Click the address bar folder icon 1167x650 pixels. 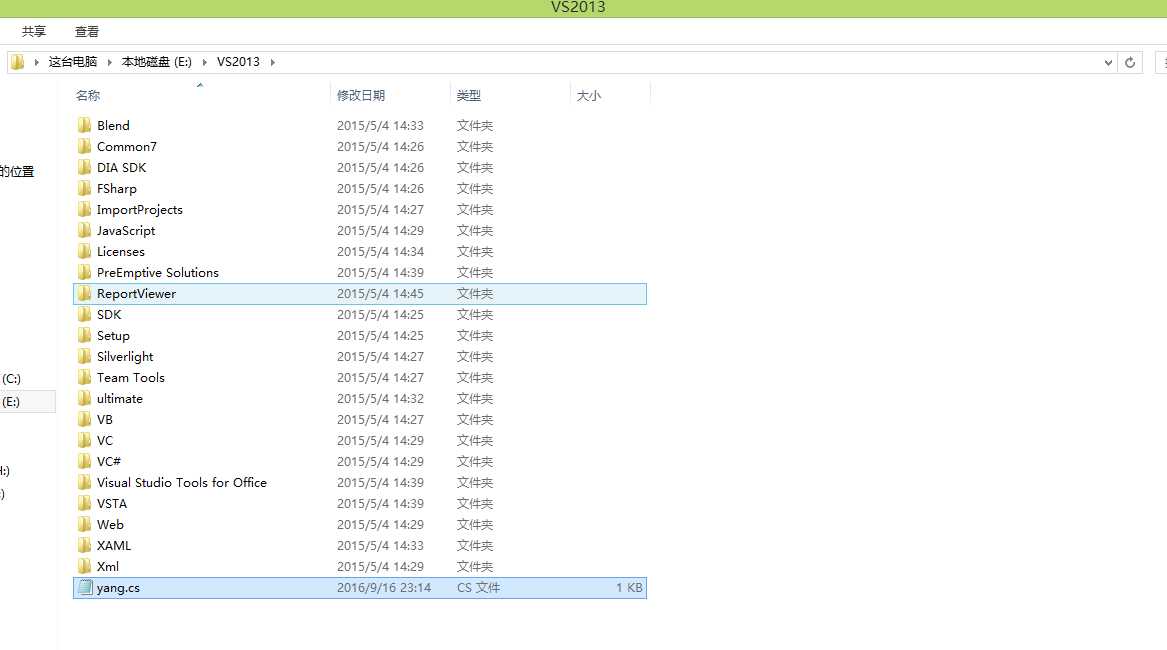pyautogui.click(x=18, y=62)
